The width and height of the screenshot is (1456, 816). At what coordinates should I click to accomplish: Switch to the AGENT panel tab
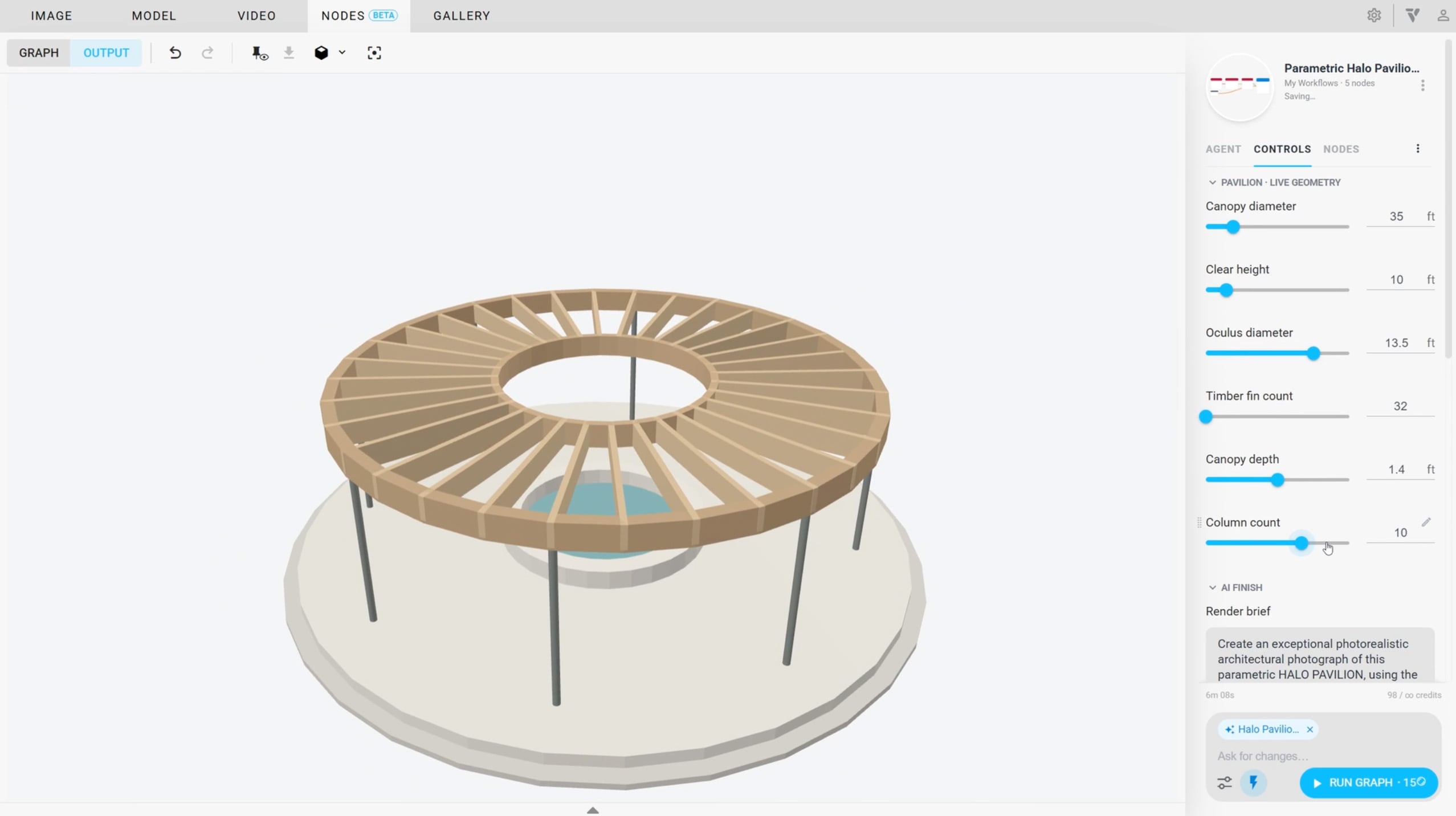point(1223,149)
